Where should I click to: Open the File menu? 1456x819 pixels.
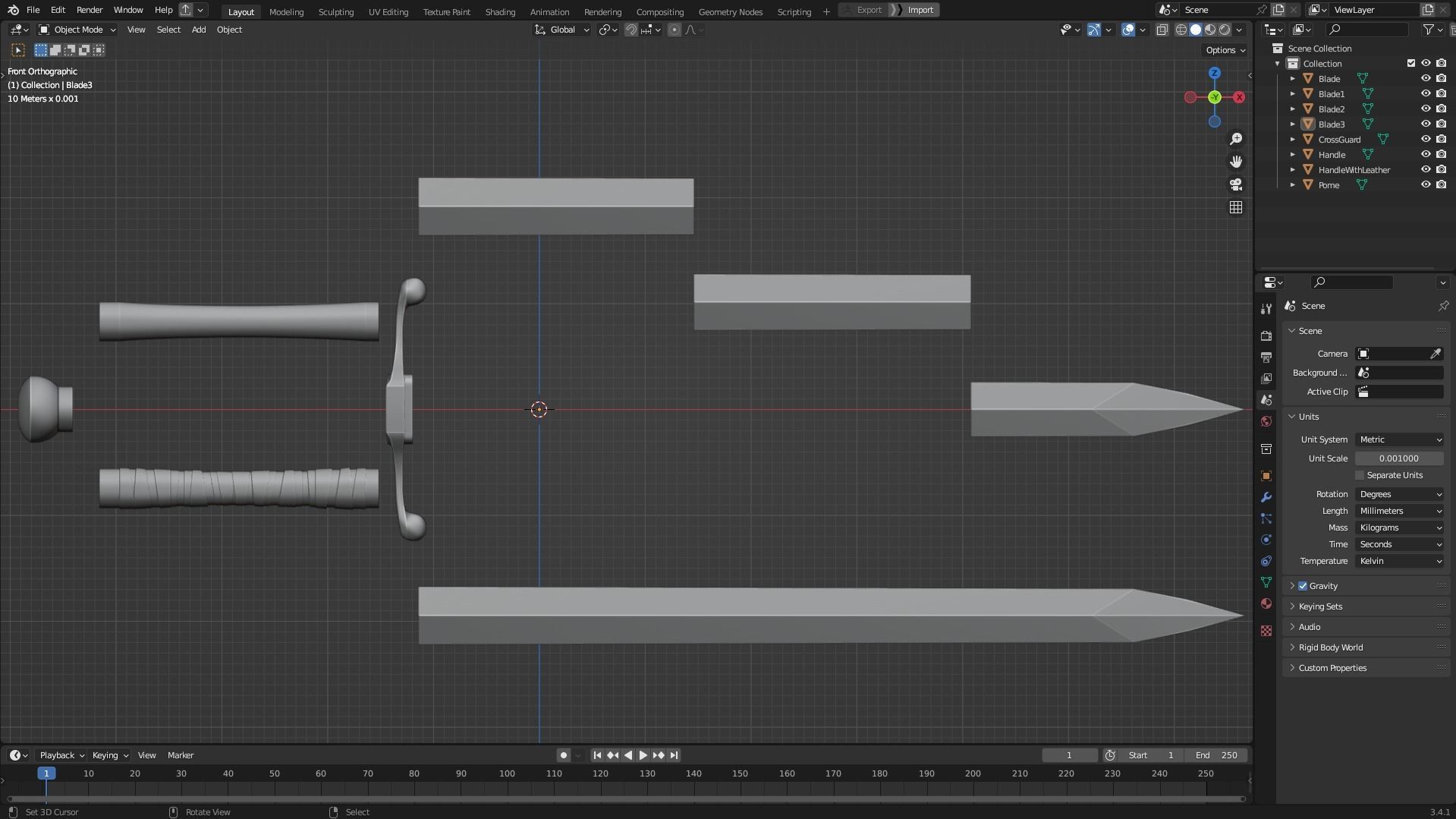(x=33, y=10)
